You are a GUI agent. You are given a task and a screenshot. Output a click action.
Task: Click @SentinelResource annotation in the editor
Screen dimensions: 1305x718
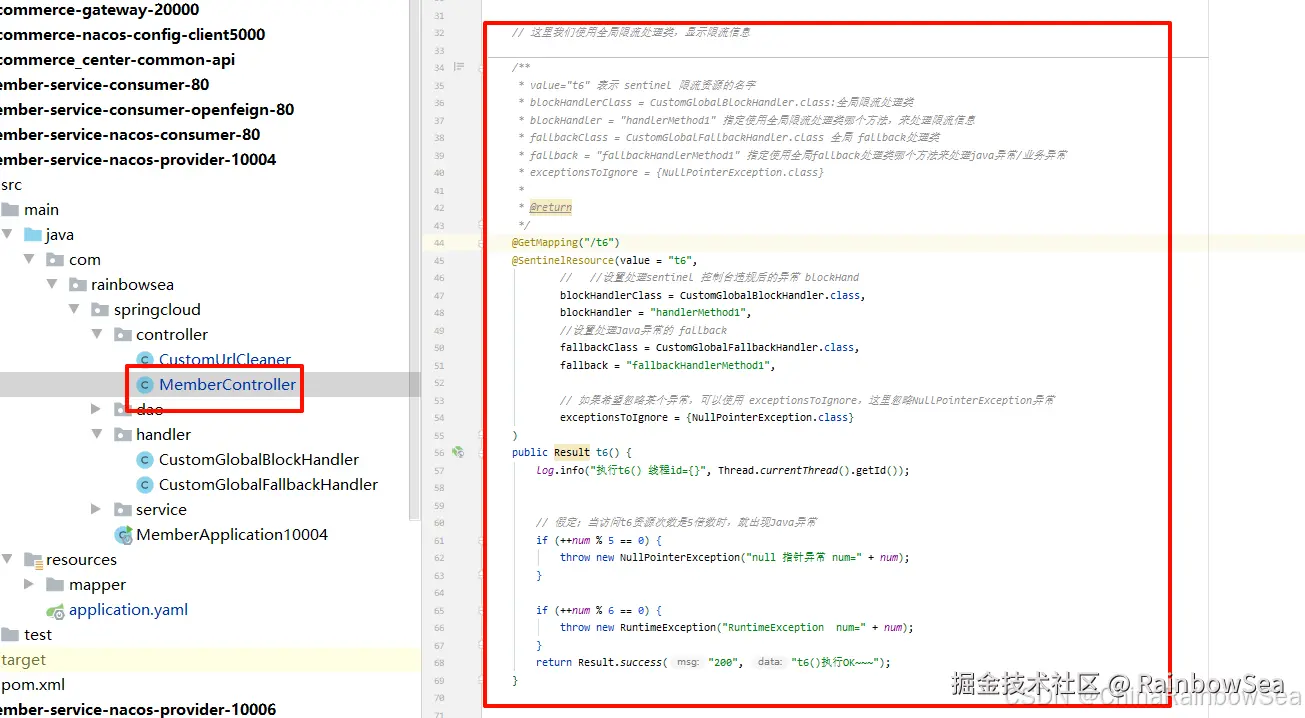pos(563,260)
